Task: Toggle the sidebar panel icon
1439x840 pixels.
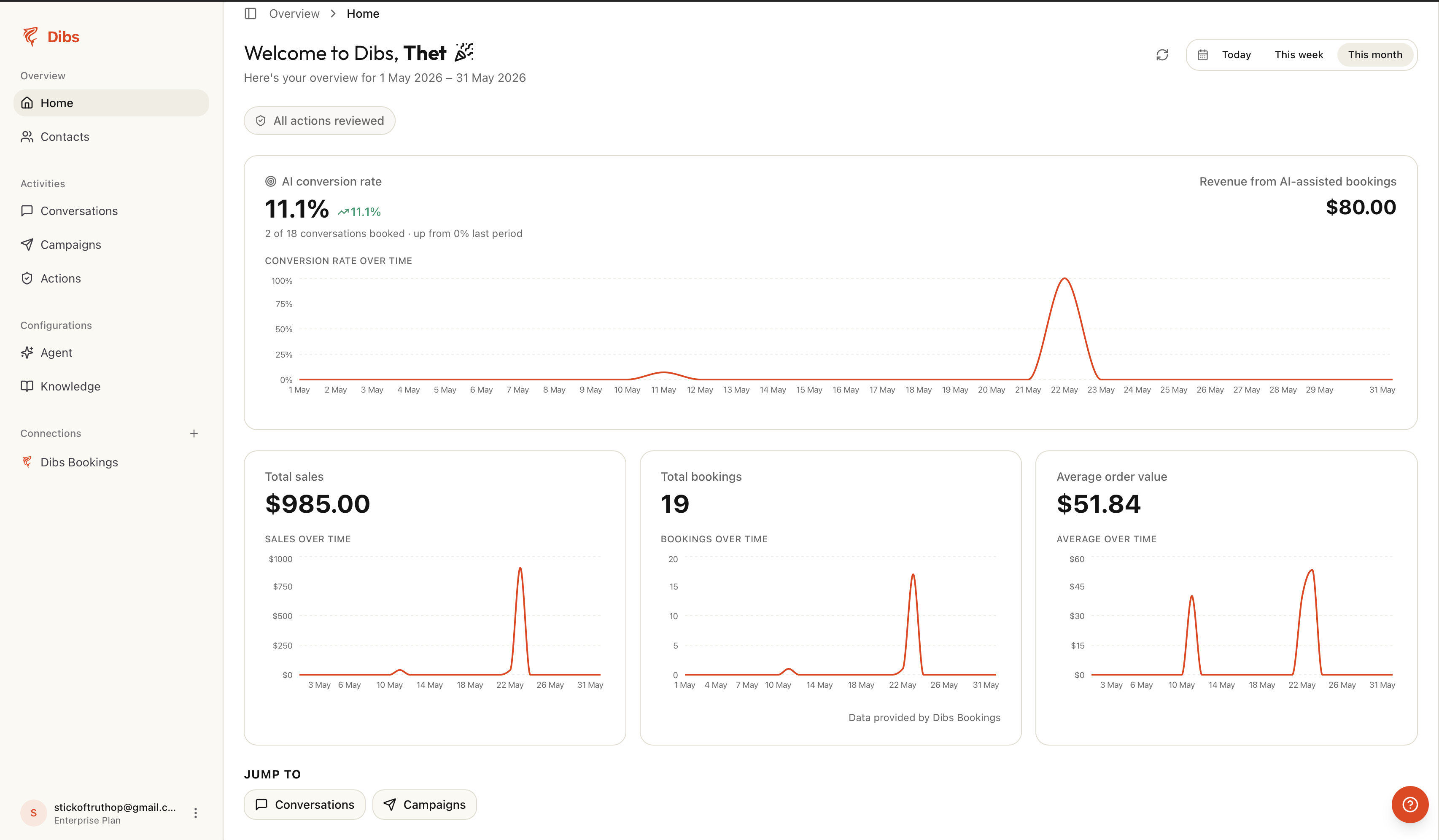Action: tap(250, 14)
